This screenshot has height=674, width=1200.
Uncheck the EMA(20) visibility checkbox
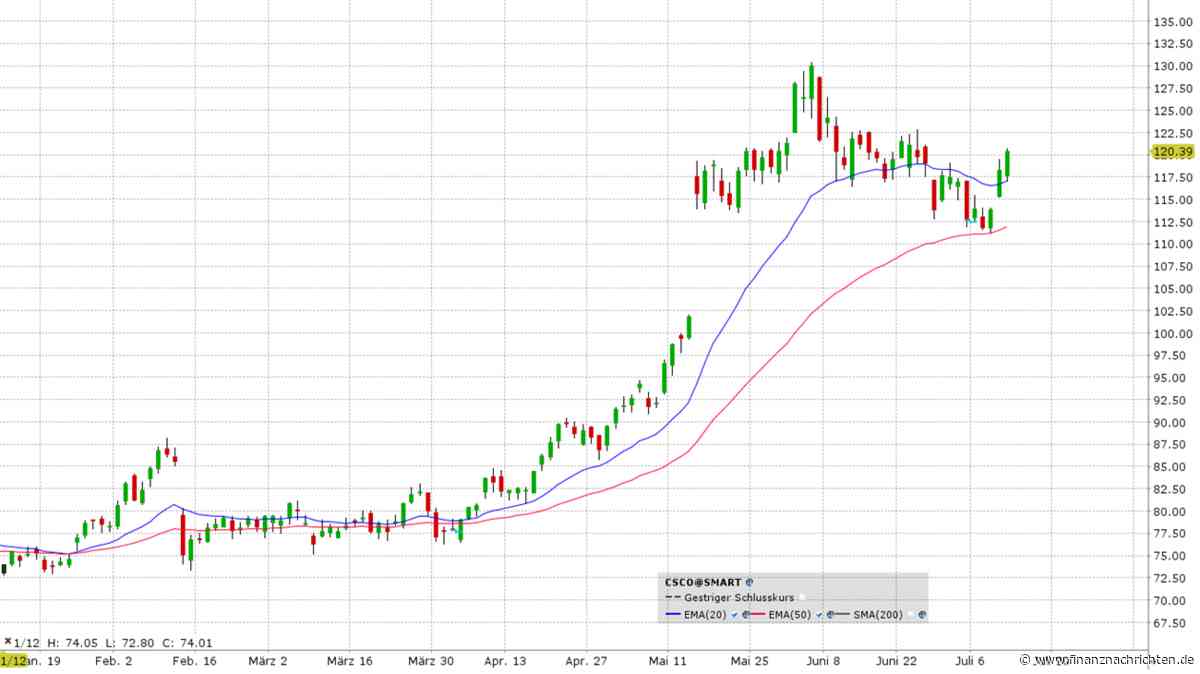coord(734,614)
